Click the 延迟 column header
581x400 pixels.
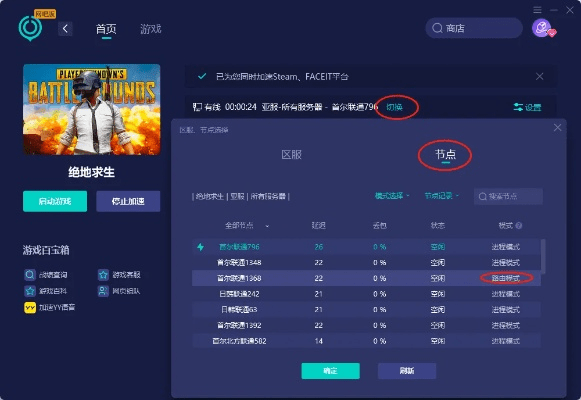click(x=318, y=225)
